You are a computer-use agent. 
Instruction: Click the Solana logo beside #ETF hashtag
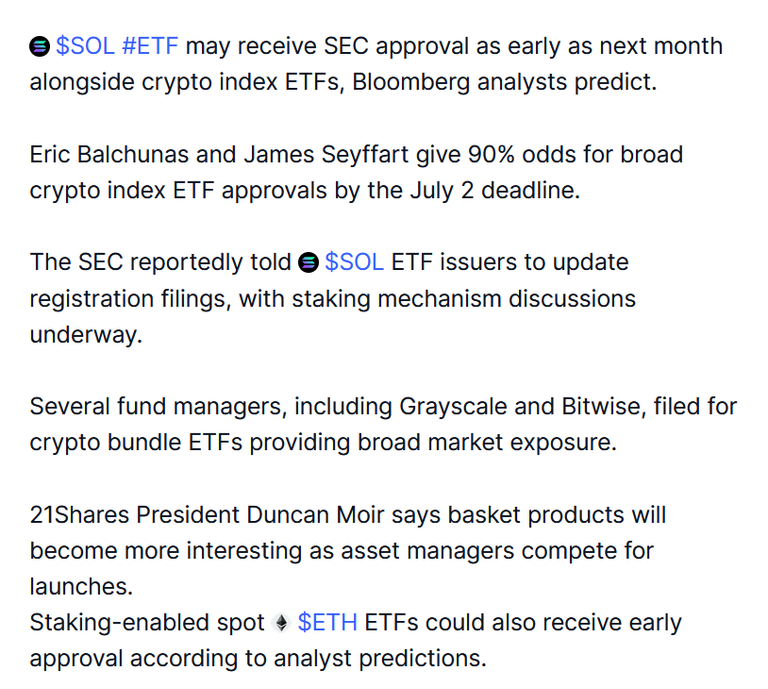click(x=40, y=47)
